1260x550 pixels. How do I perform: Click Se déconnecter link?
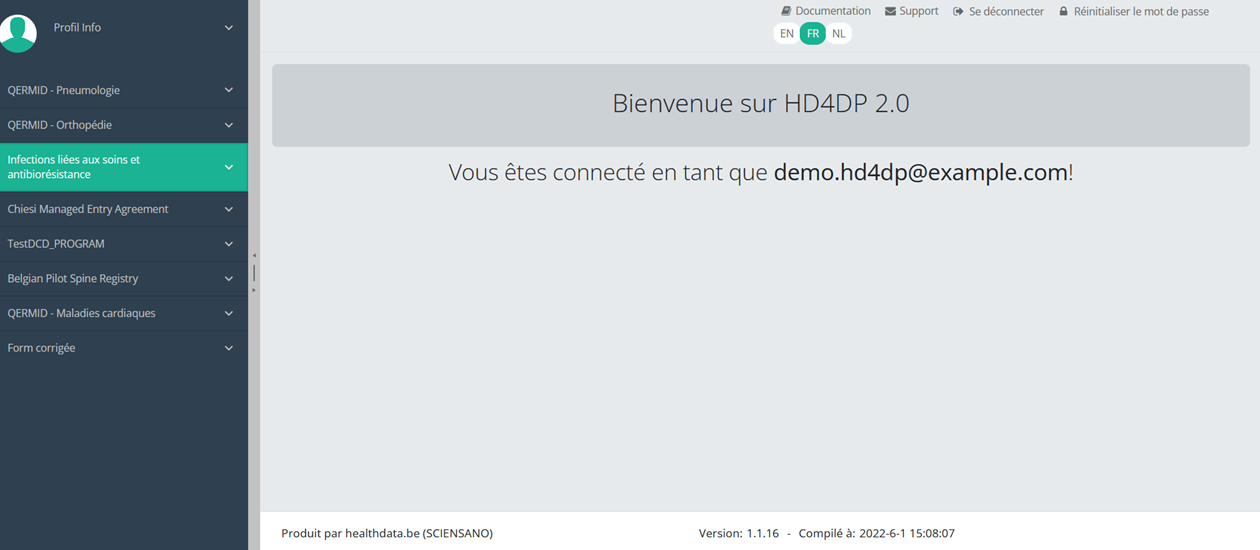click(1006, 12)
